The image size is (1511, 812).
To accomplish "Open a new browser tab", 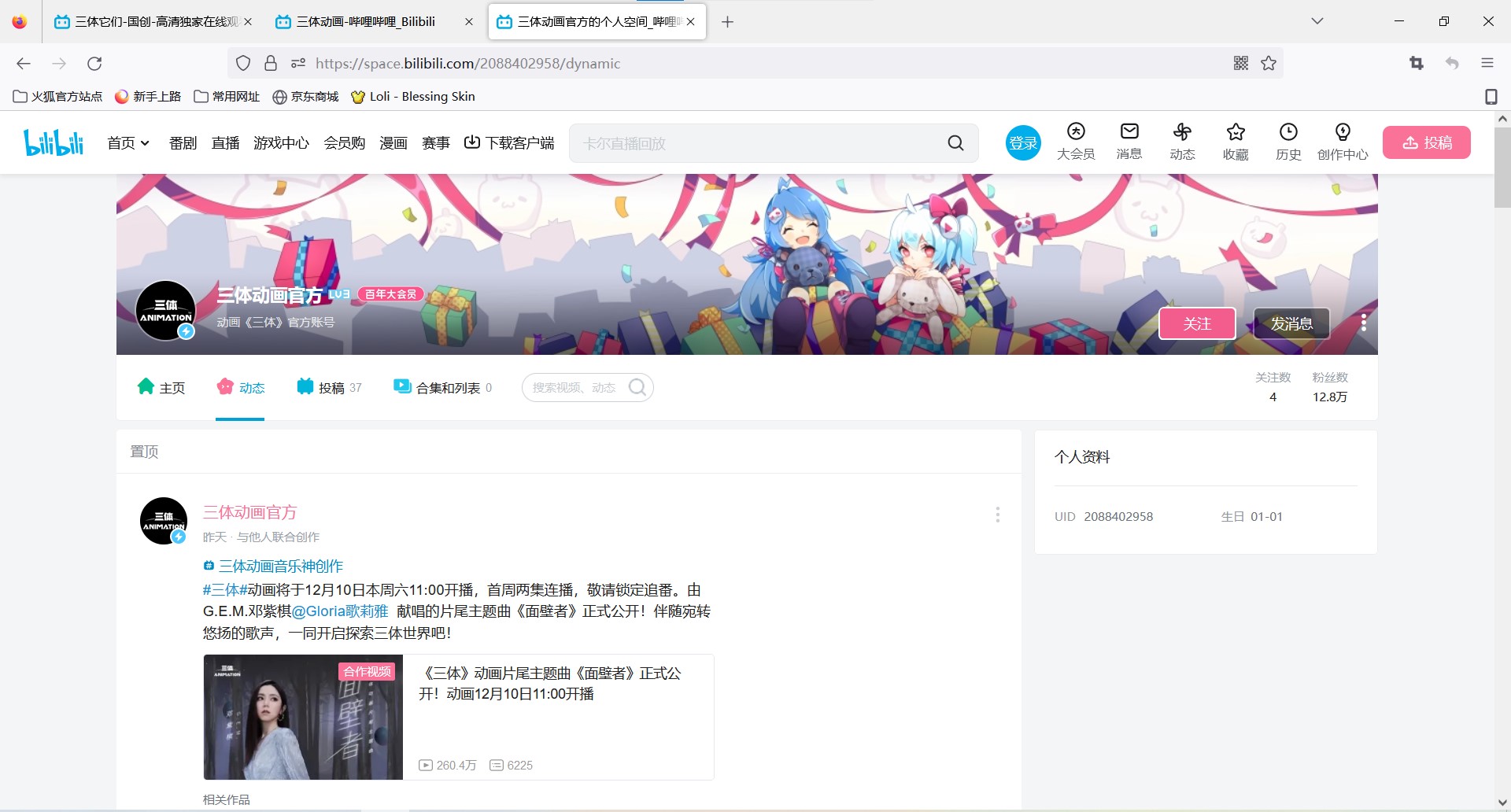I will (x=727, y=22).
